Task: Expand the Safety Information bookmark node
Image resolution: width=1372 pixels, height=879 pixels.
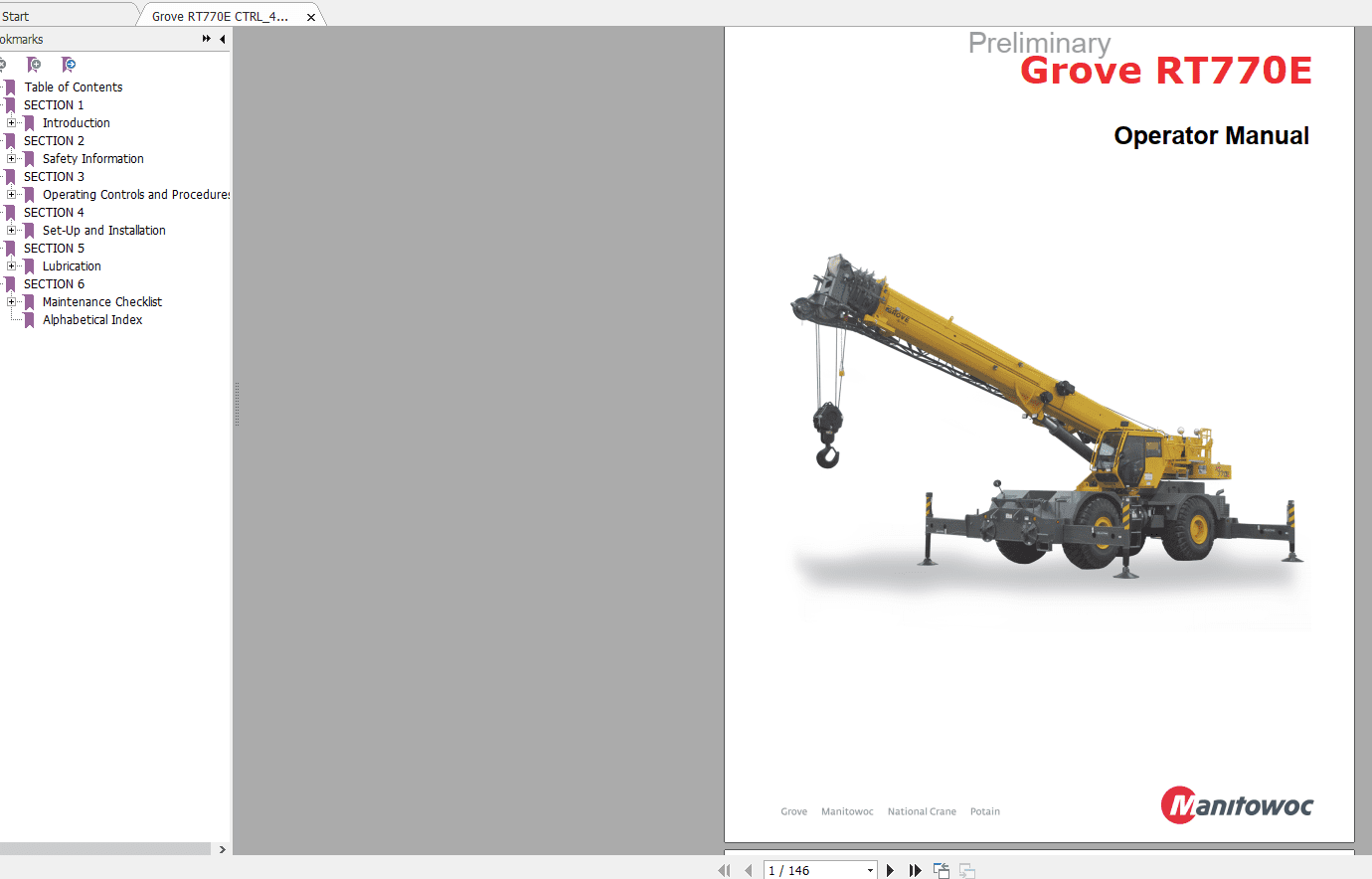Action: tap(11, 158)
